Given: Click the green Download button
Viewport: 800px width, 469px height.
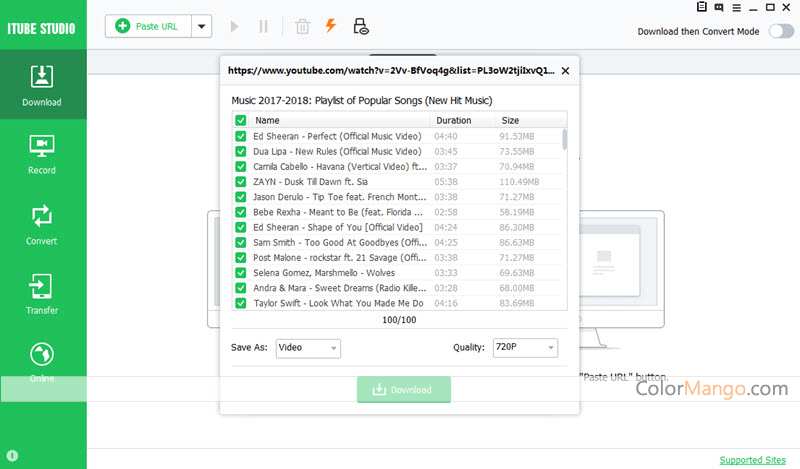Looking at the screenshot, I should coord(403,390).
